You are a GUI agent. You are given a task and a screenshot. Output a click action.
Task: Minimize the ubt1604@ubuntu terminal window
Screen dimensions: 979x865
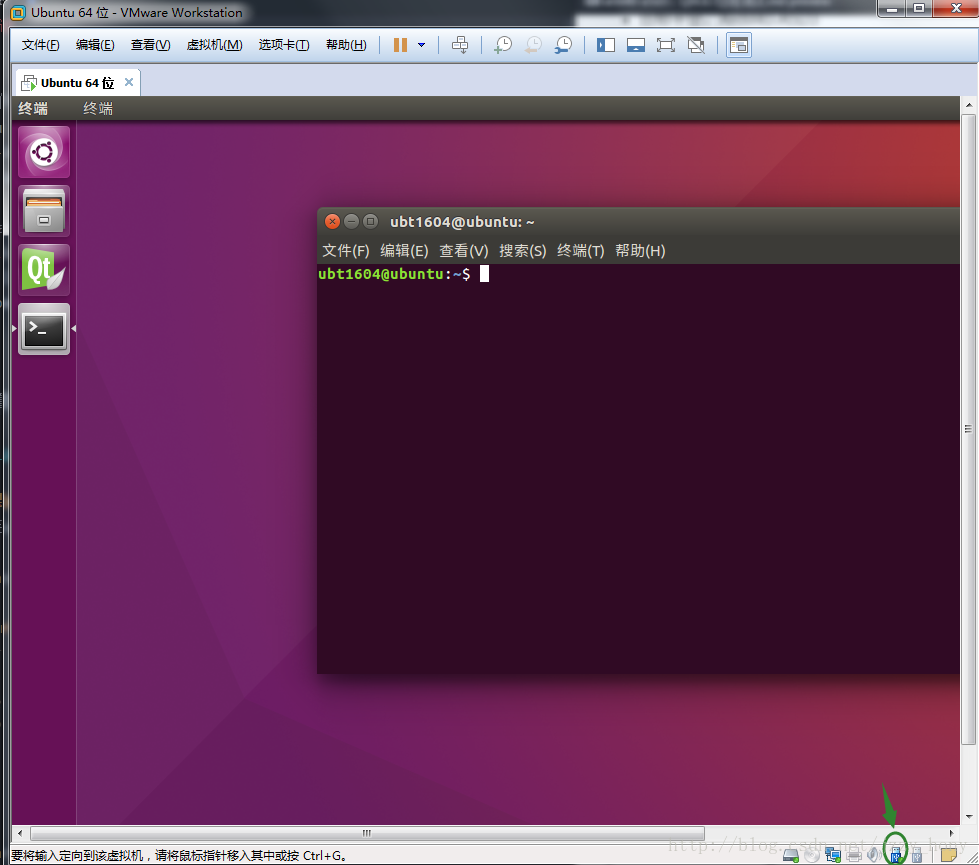click(x=352, y=222)
